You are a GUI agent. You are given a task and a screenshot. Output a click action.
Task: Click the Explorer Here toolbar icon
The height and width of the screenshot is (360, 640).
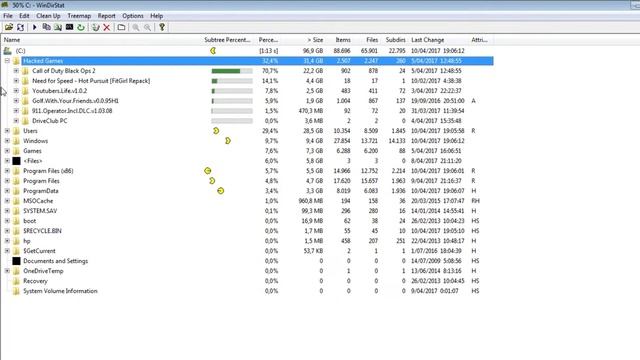click(x=58, y=27)
